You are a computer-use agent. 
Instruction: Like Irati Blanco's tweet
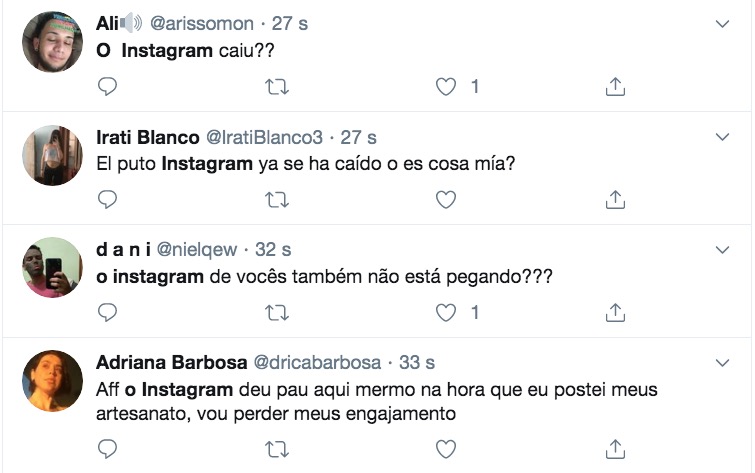pos(446,200)
